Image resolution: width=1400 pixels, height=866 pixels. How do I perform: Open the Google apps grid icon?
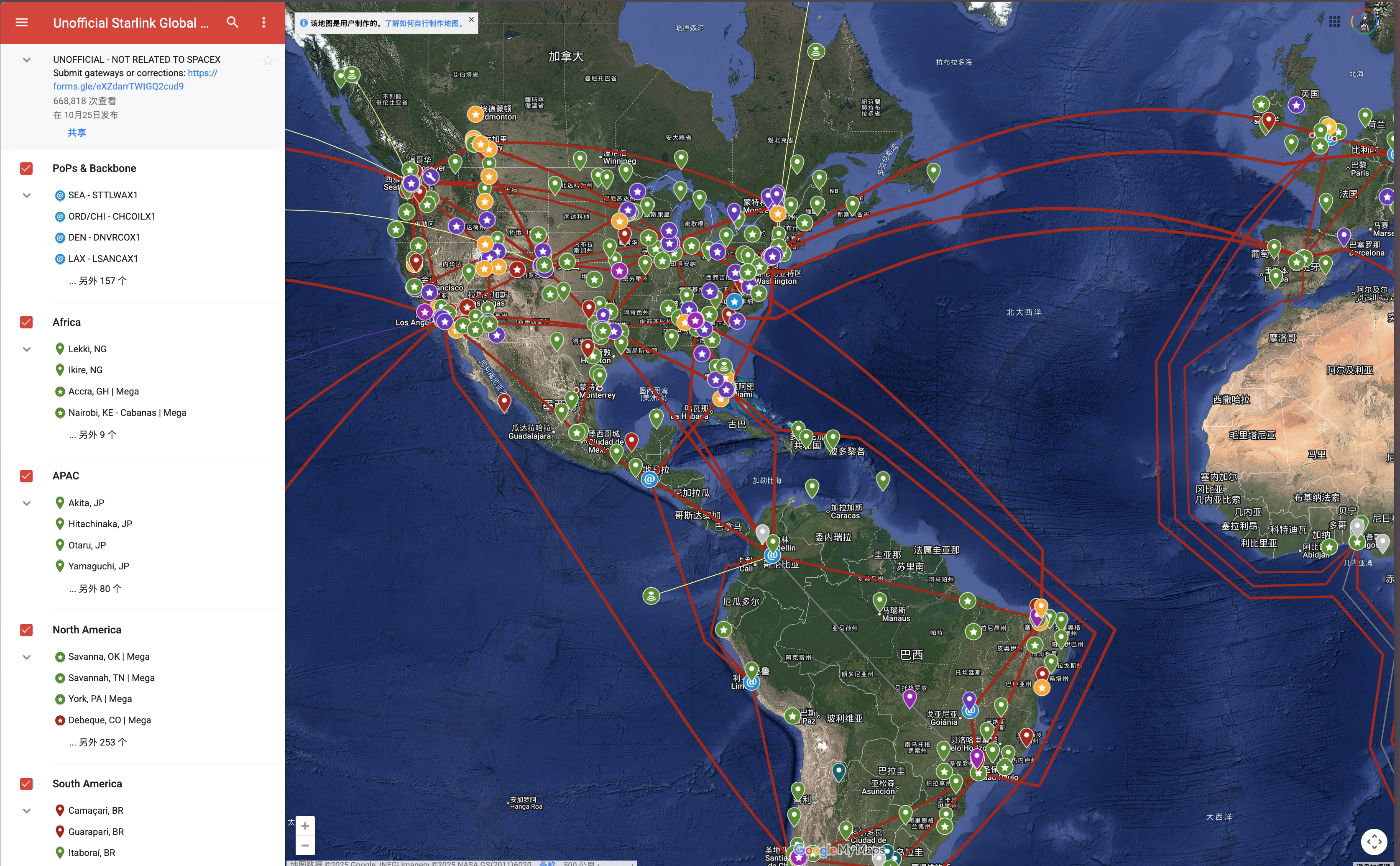click(1334, 22)
